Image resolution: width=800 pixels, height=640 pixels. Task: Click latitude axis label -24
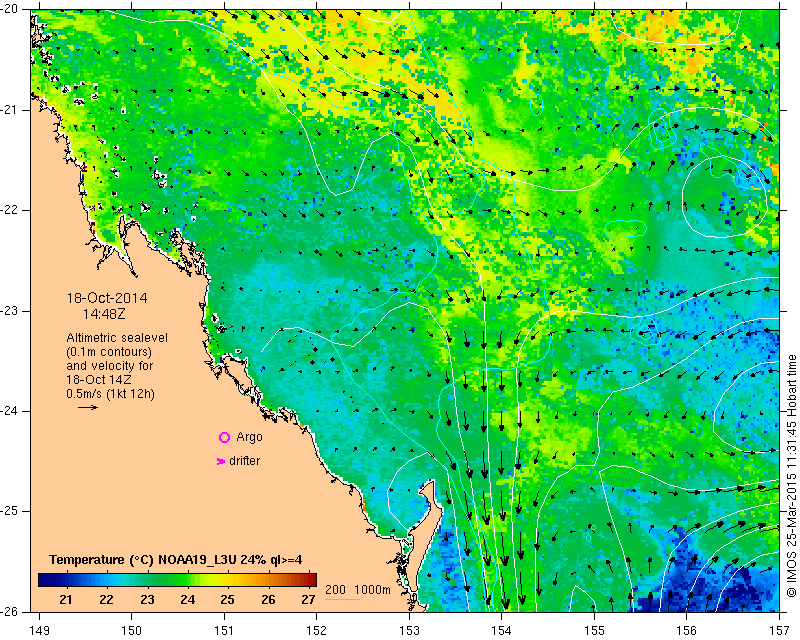9,411
